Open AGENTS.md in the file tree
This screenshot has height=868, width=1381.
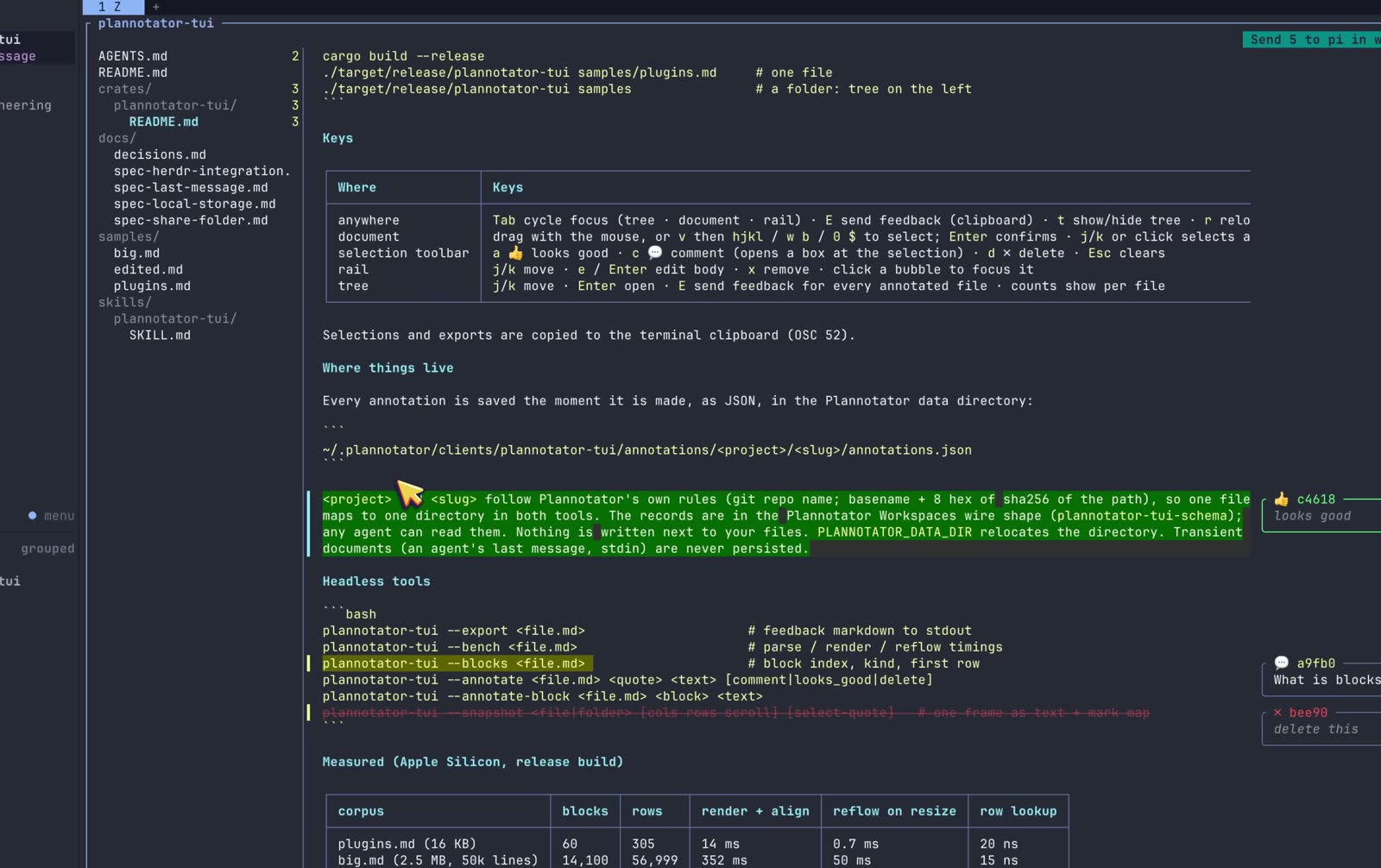[x=133, y=56]
